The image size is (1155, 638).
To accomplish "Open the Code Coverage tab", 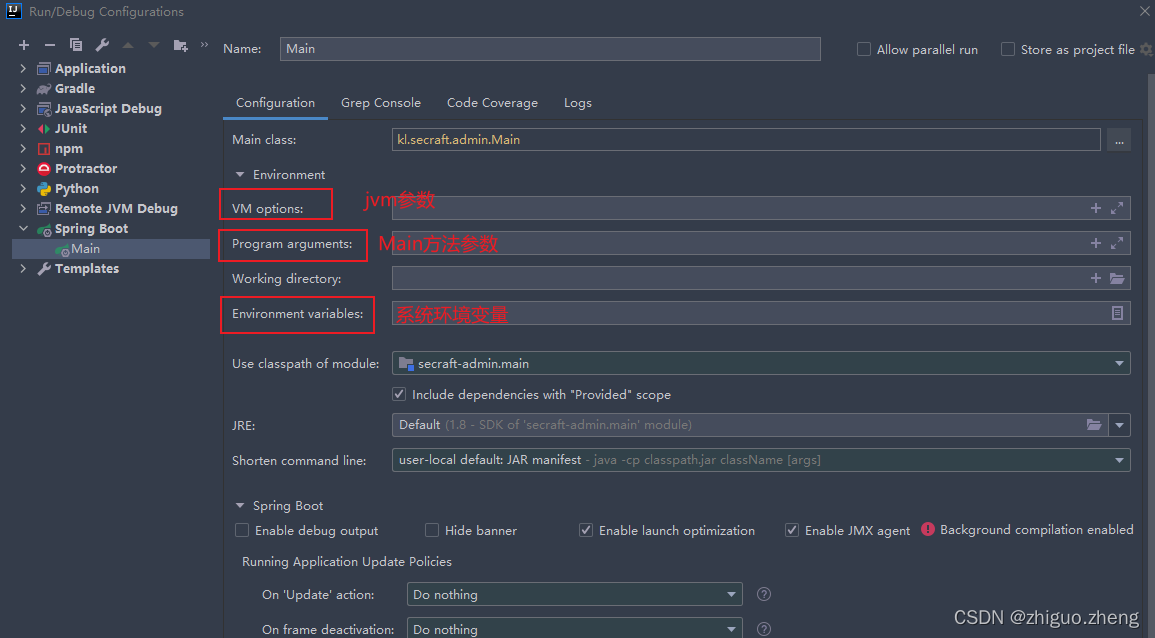I will [x=492, y=102].
